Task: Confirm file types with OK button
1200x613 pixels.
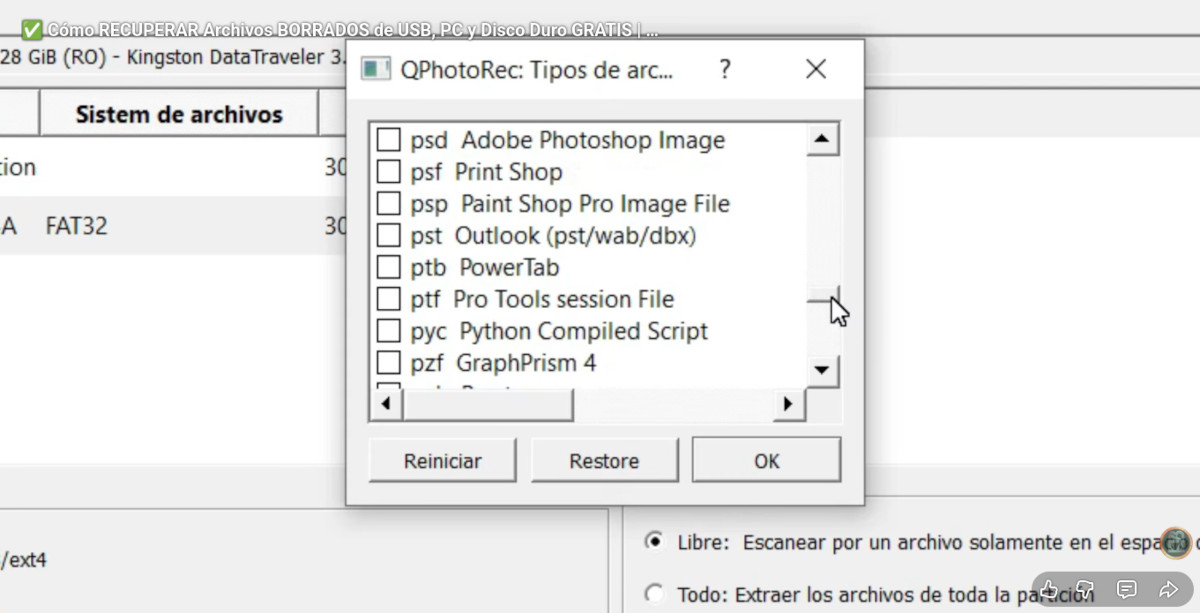Action: pos(766,461)
